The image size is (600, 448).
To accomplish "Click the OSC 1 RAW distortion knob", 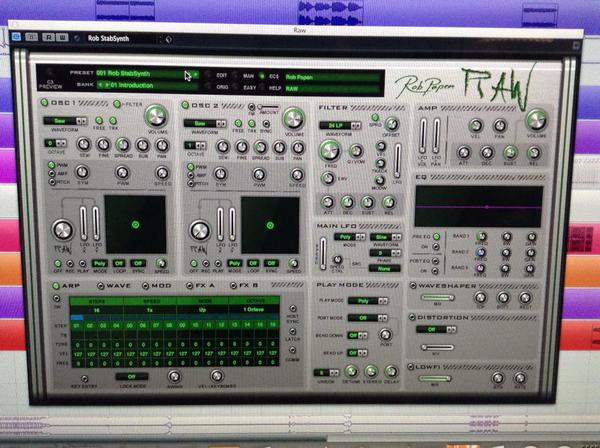I will [x=62, y=230].
